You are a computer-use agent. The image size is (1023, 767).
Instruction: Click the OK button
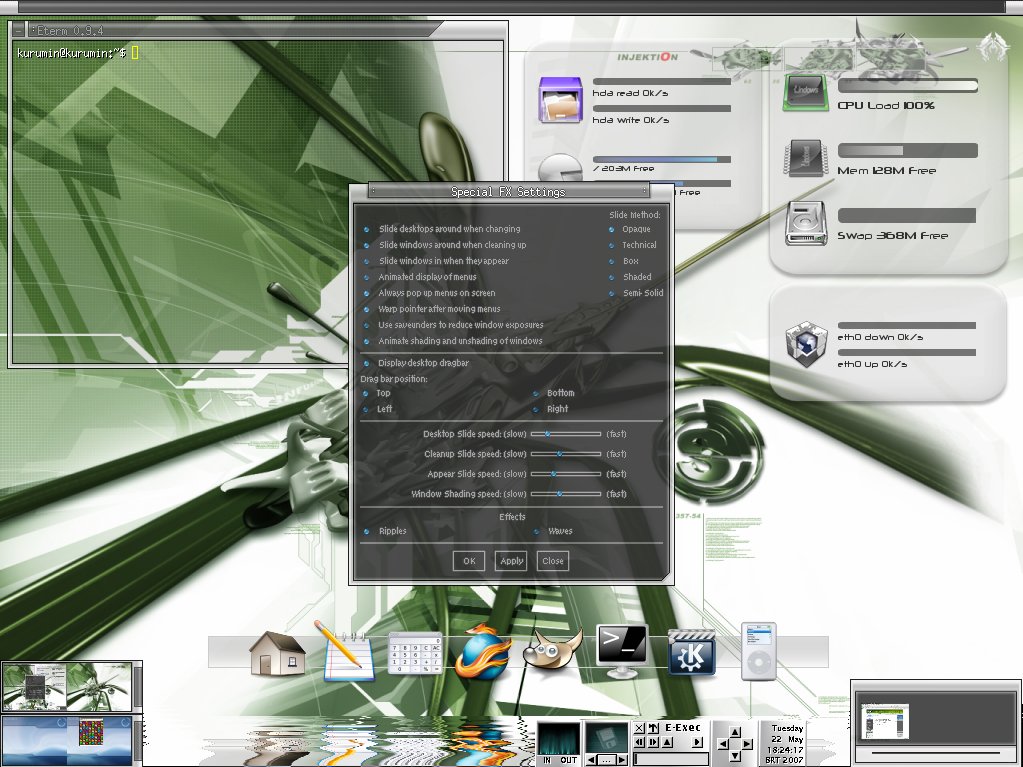pos(469,561)
